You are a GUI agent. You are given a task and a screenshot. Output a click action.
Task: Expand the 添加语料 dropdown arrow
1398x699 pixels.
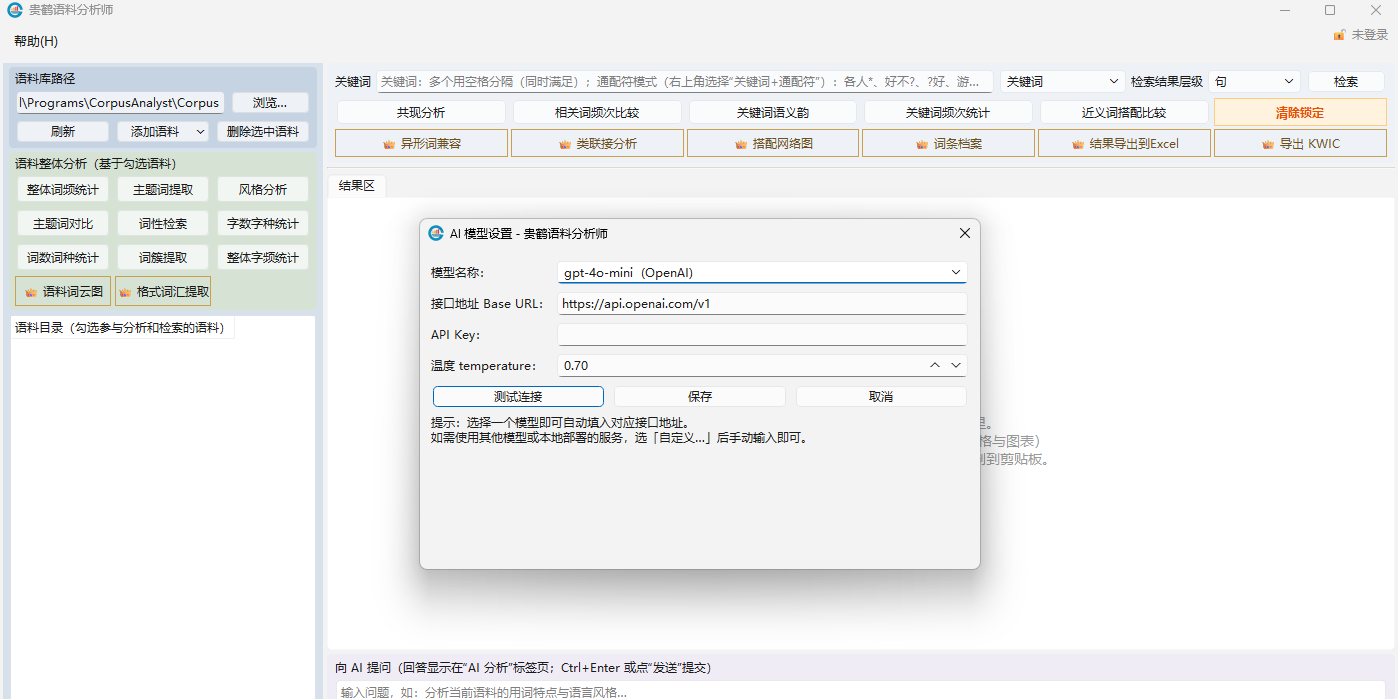tap(200, 131)
